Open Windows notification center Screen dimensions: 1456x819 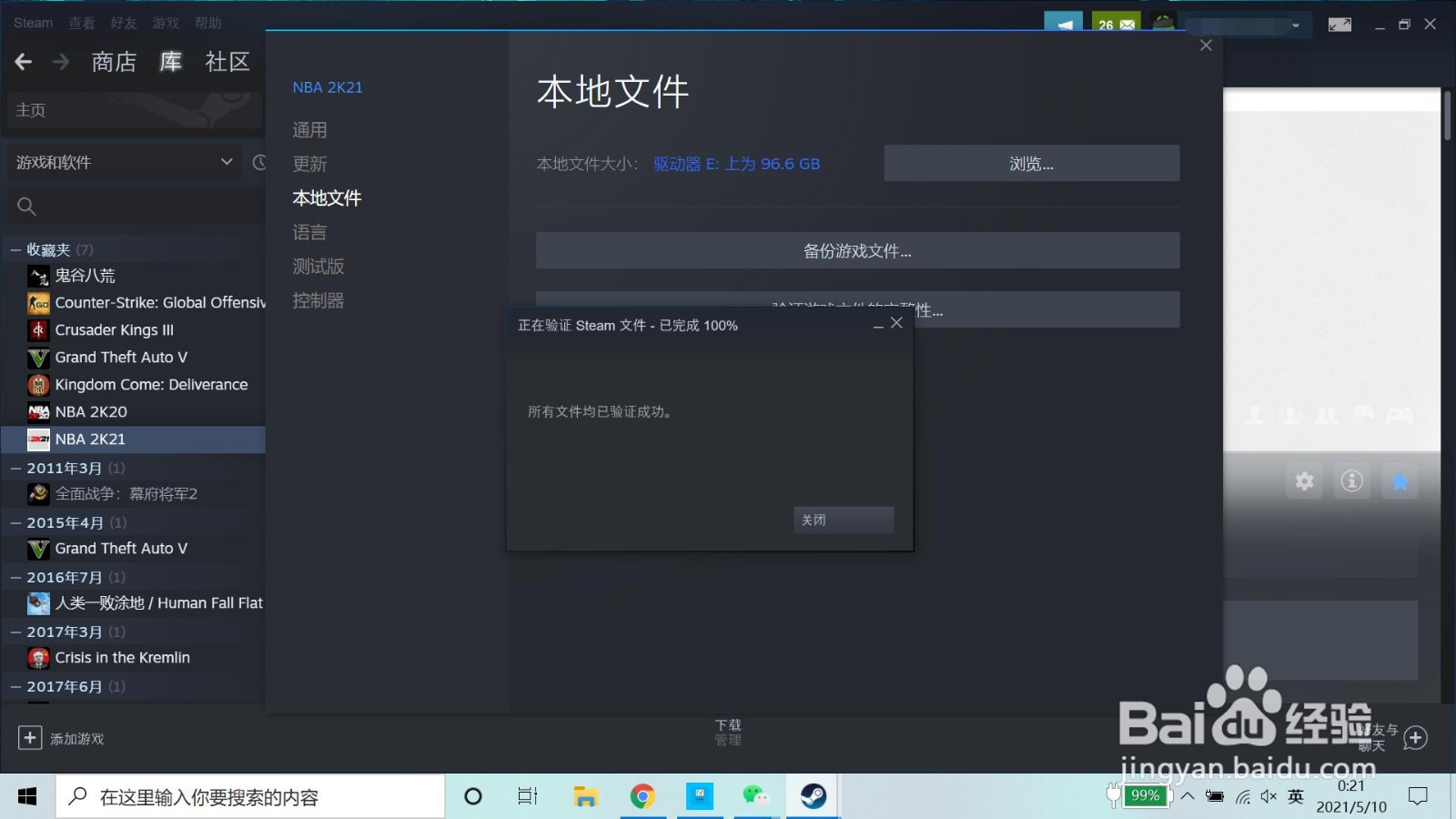(x=1418, y=797)
